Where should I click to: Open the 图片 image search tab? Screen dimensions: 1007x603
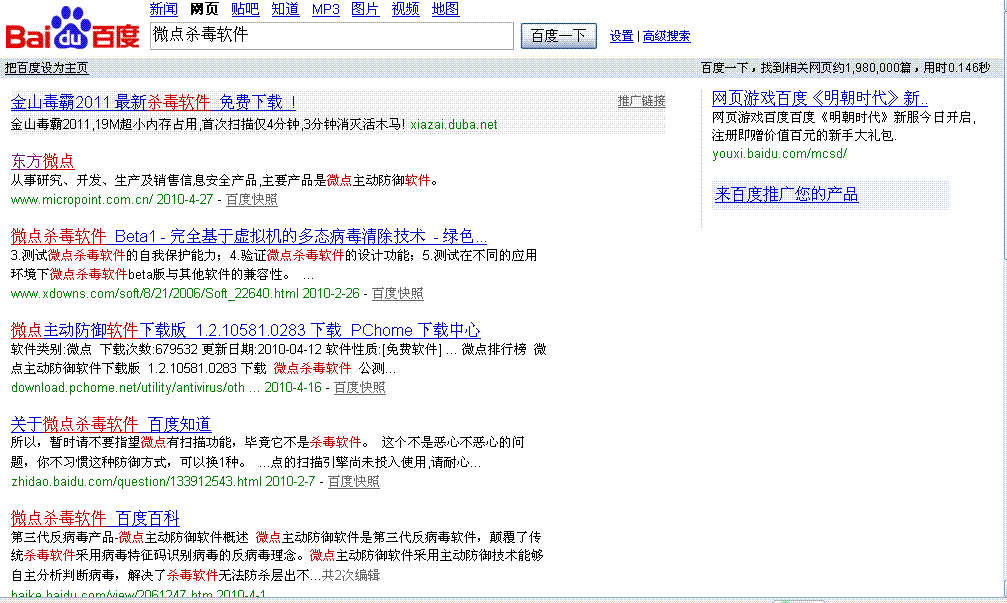(x=365, y=9)
